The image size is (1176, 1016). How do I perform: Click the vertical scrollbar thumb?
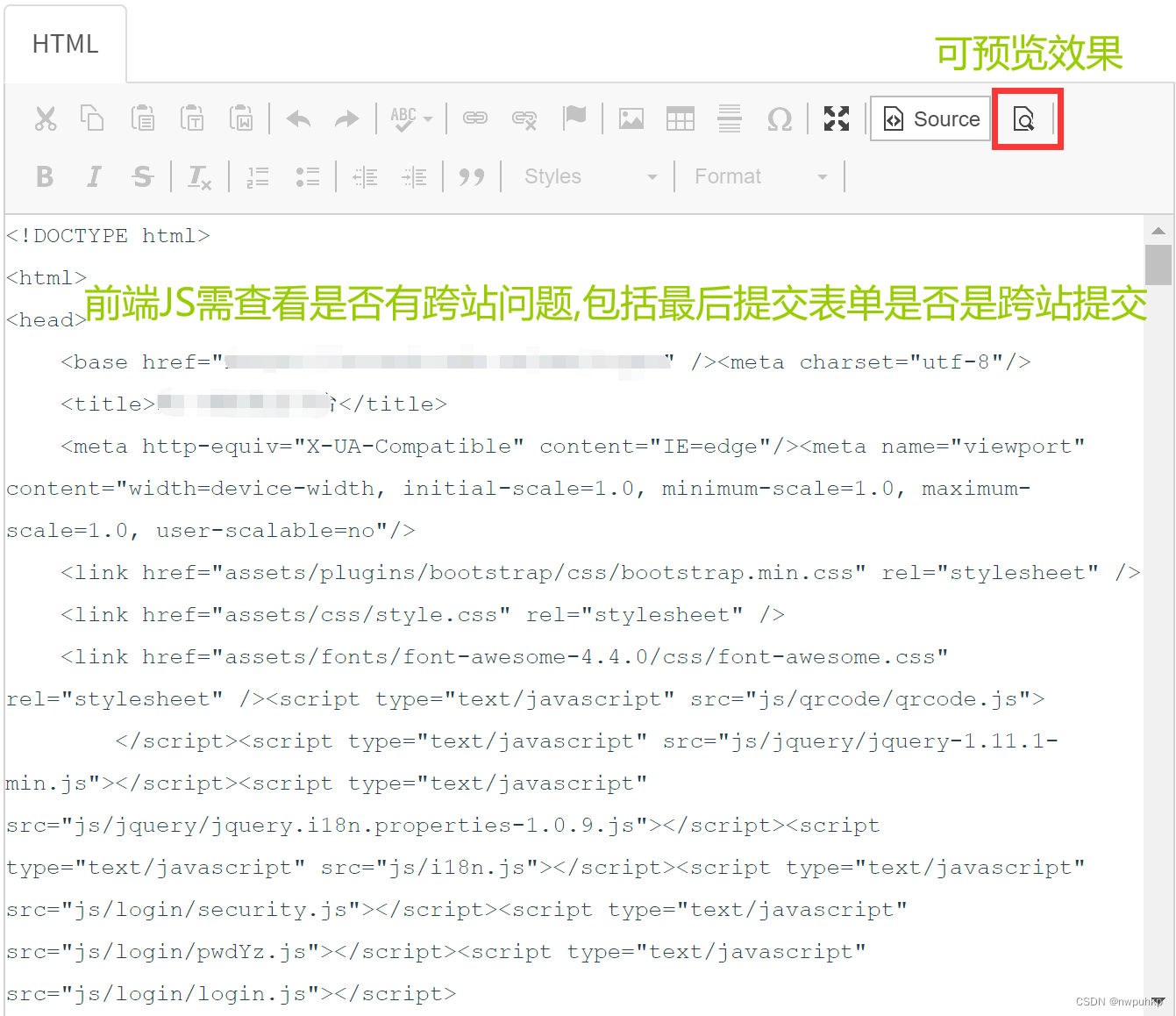pos(1158,265)
